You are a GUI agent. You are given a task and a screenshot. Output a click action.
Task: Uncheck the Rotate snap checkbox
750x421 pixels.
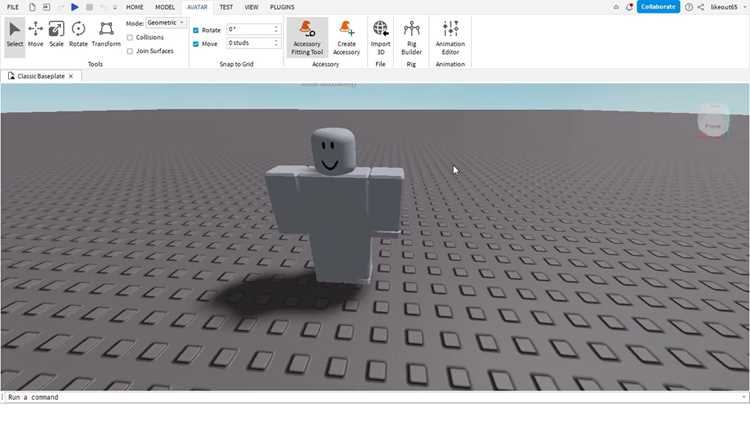pos(196,30)
